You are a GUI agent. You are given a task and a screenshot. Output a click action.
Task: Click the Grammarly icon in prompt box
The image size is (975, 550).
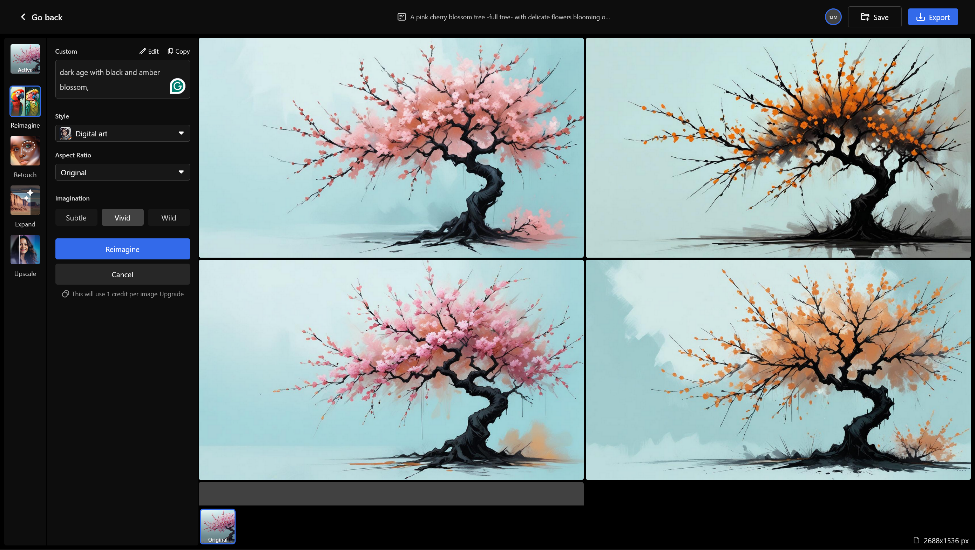click(x=177, y=86)
